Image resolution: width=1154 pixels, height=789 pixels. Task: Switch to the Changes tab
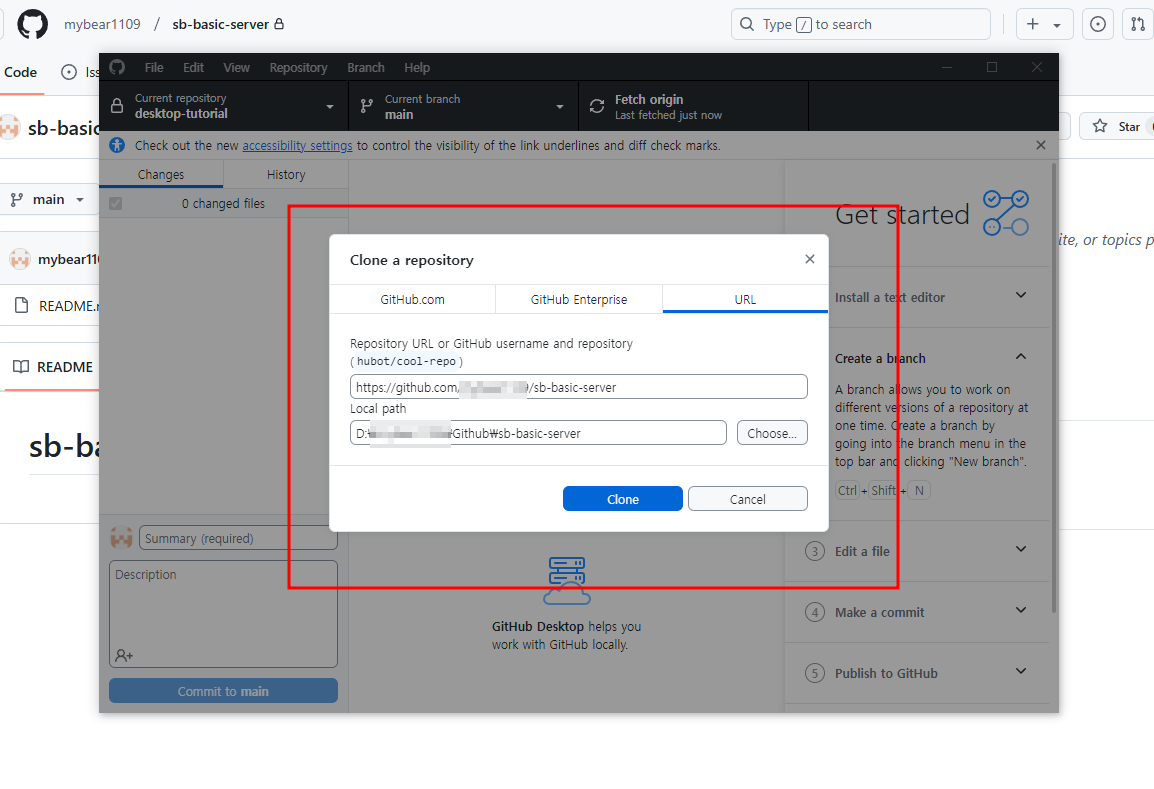160,174
